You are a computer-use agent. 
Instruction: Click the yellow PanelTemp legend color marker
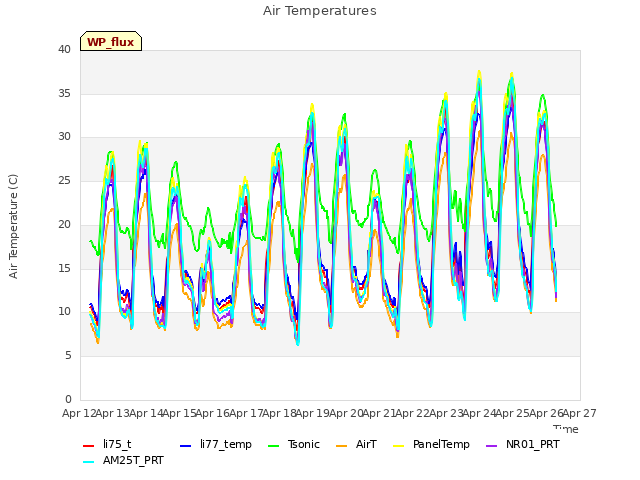[x=398, y=445]
